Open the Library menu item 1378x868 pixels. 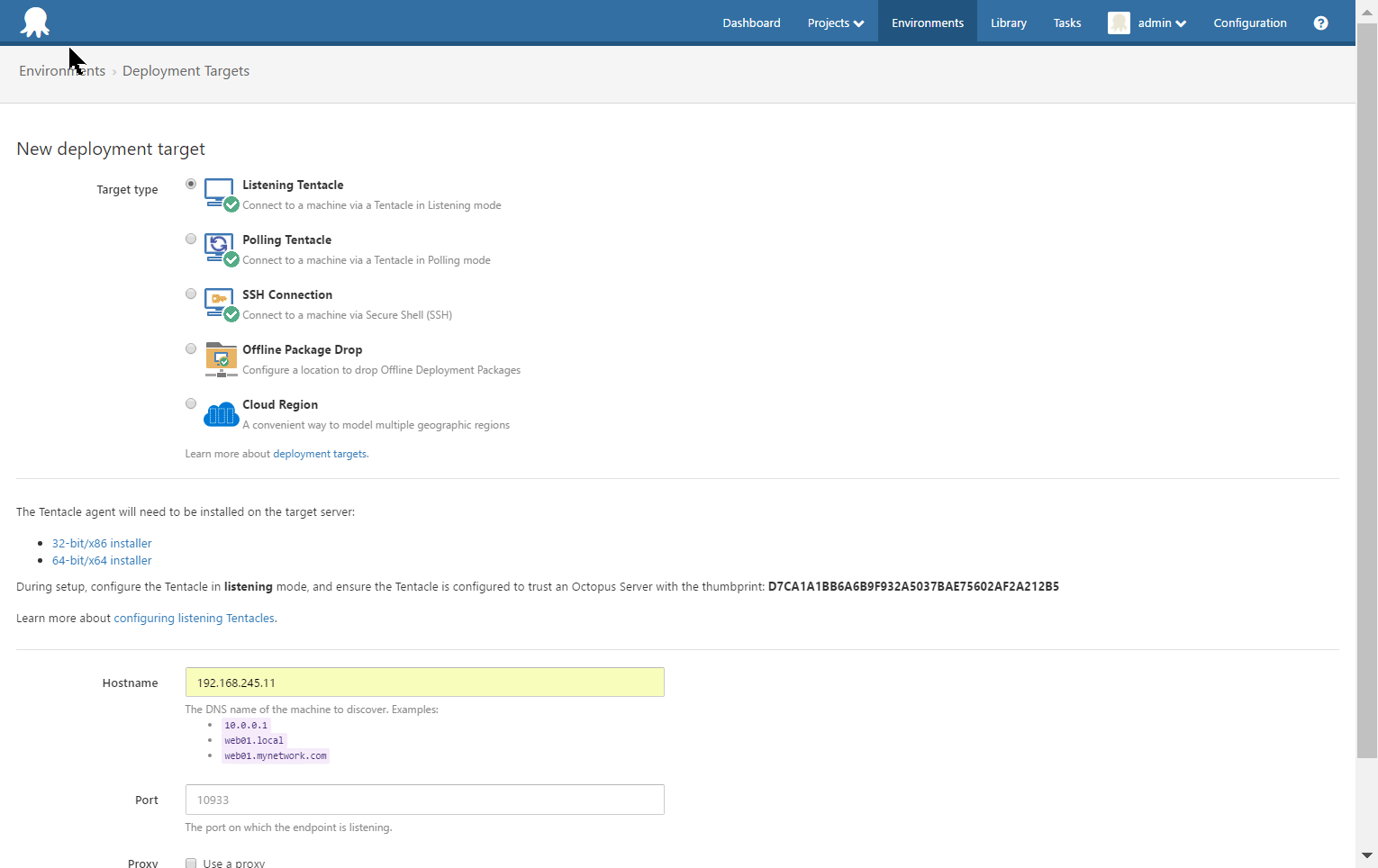pos(1009,23)
